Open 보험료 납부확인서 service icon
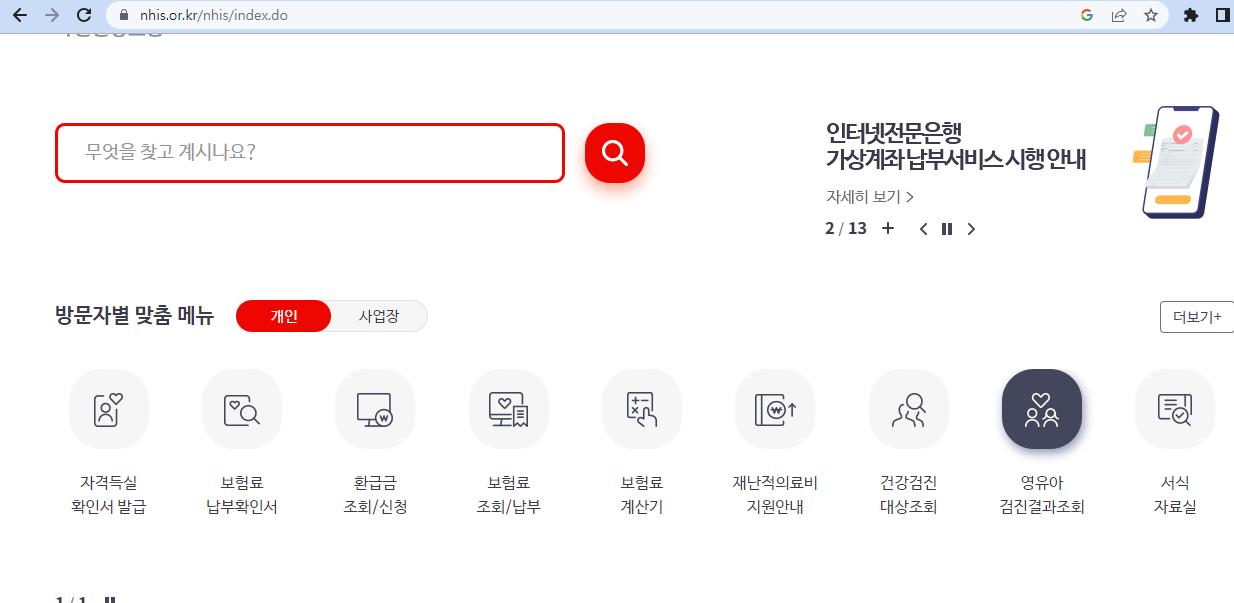The height and width of the screenshot is (603, 1234). [x=241, y=408]
